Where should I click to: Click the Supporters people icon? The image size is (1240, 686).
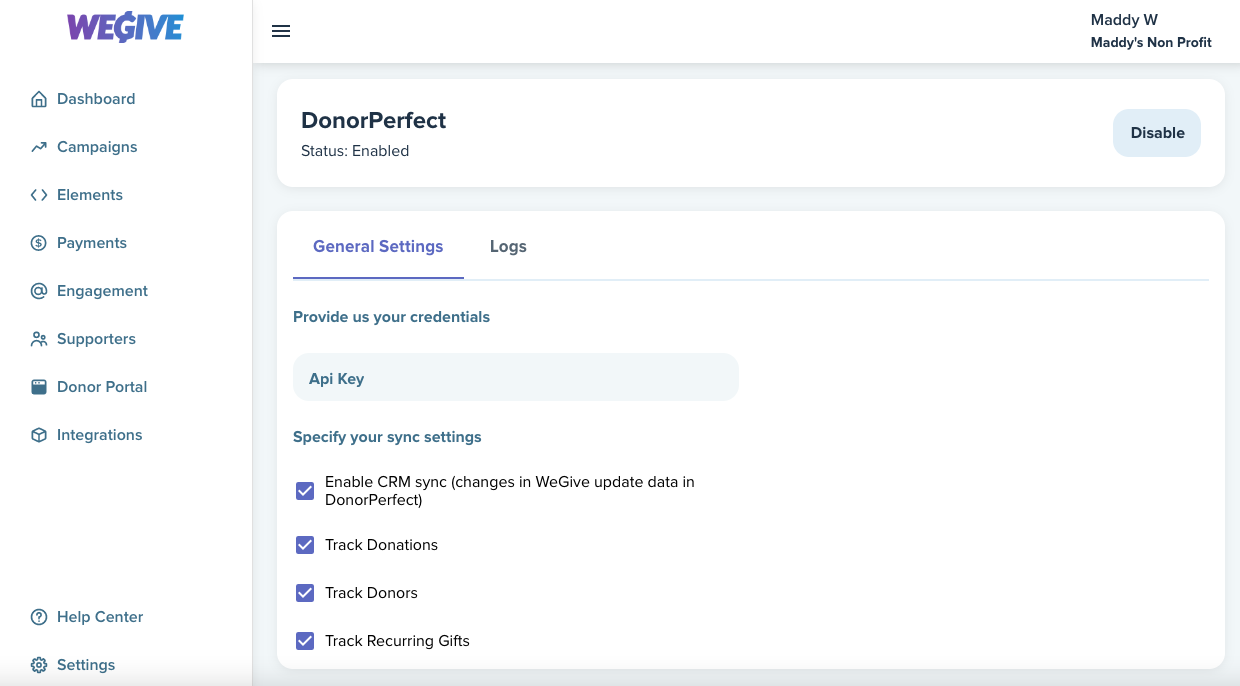pos(39,339)
